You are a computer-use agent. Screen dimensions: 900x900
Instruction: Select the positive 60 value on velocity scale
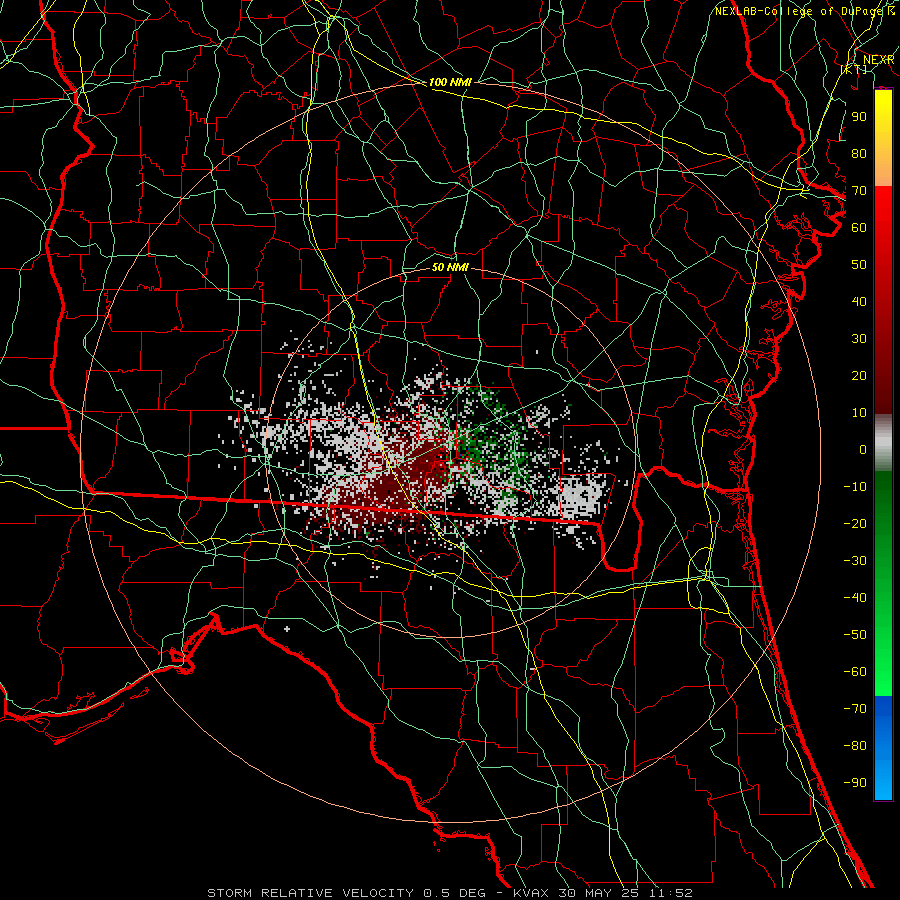(x=859, y=227)
